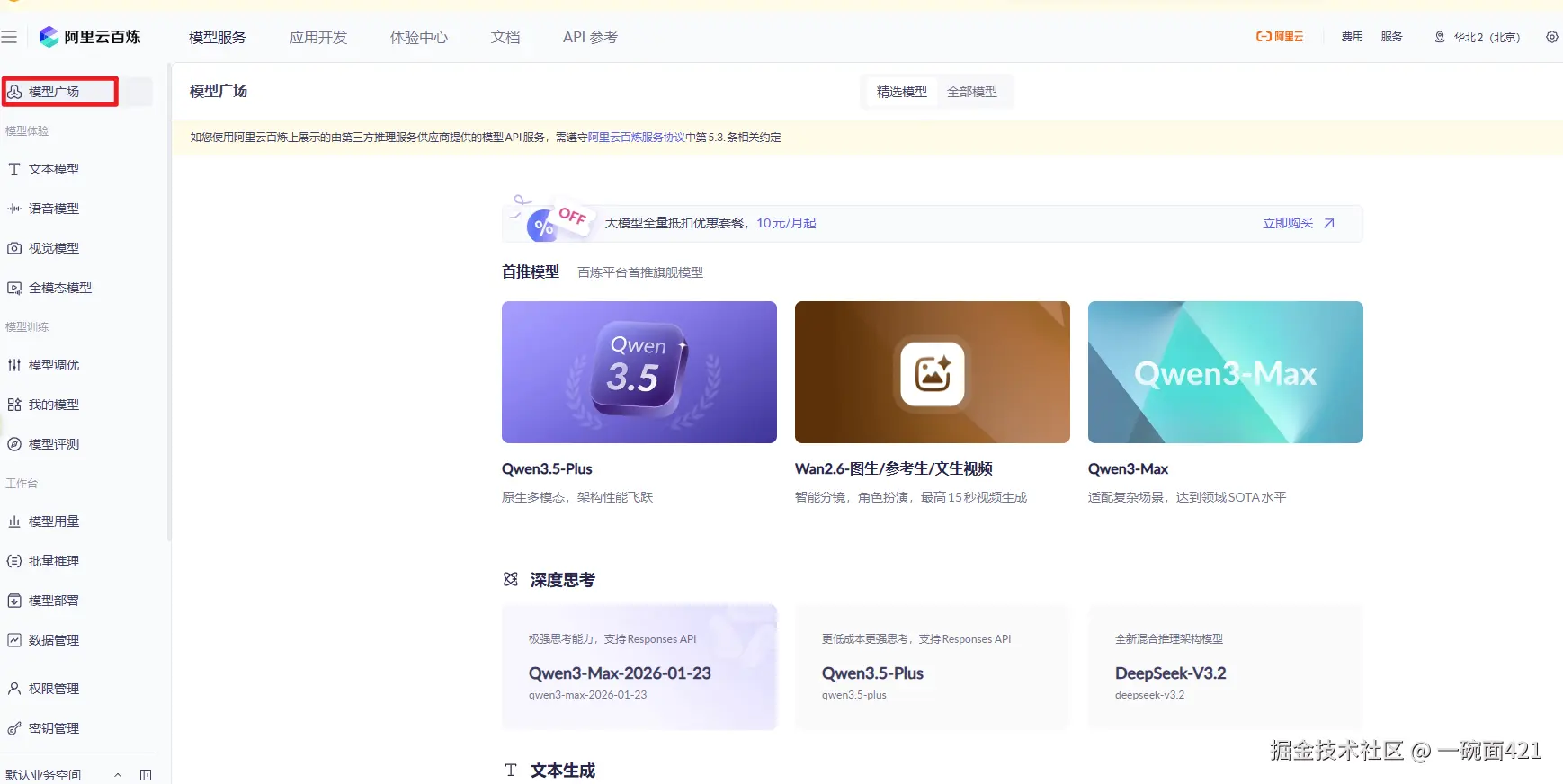The width and height of the screenshot is (1563, 784).
Task: Click the 文本生成 section T icon
Action: point(511,771)
